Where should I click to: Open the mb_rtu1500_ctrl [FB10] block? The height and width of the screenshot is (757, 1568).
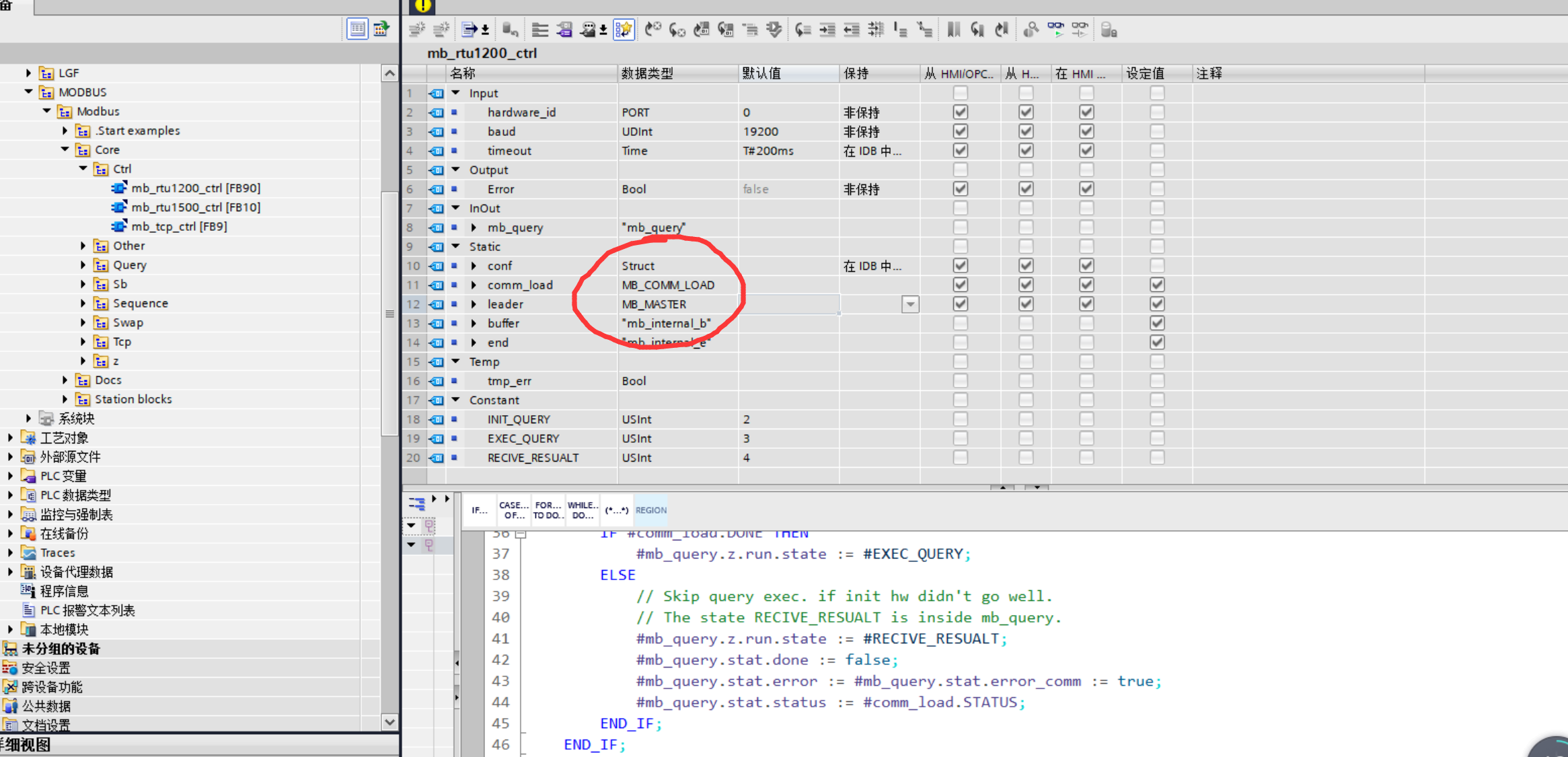point(195,207)
